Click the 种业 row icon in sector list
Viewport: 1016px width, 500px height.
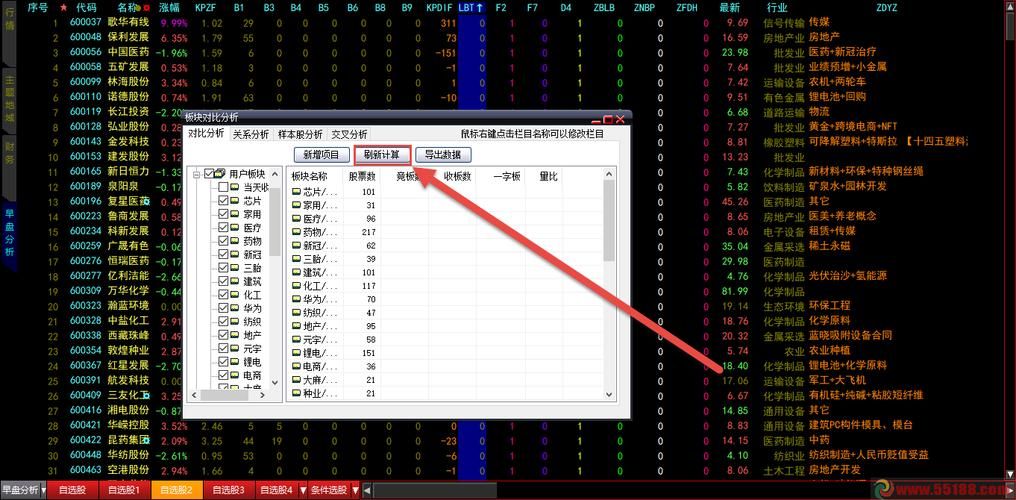(x=296, y=393)
